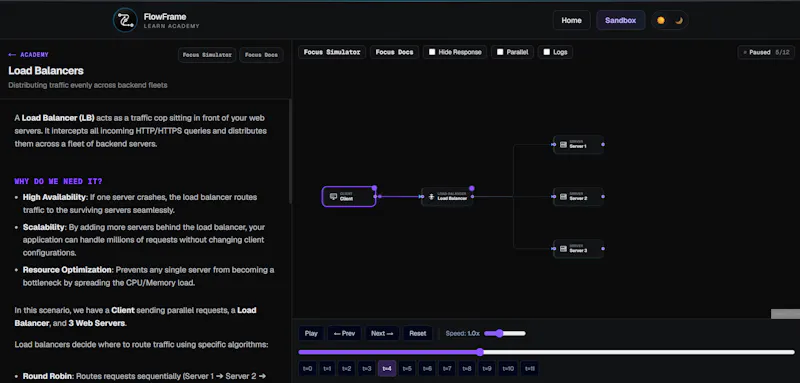Adjust the Speed slider
Viewport: 800px width, 383px height.
point(505,334)
